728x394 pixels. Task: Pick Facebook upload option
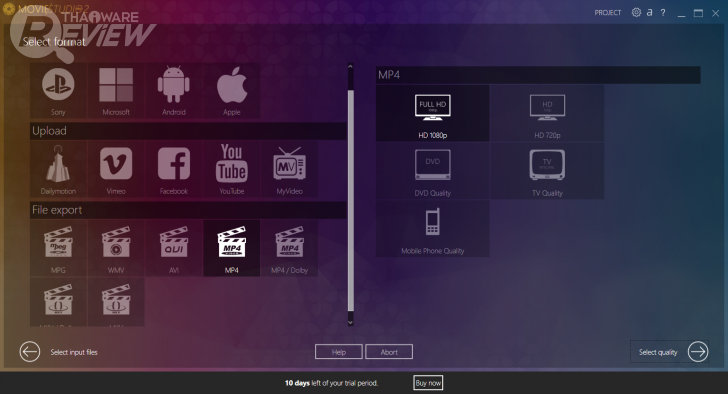click(x=174, y=169)
